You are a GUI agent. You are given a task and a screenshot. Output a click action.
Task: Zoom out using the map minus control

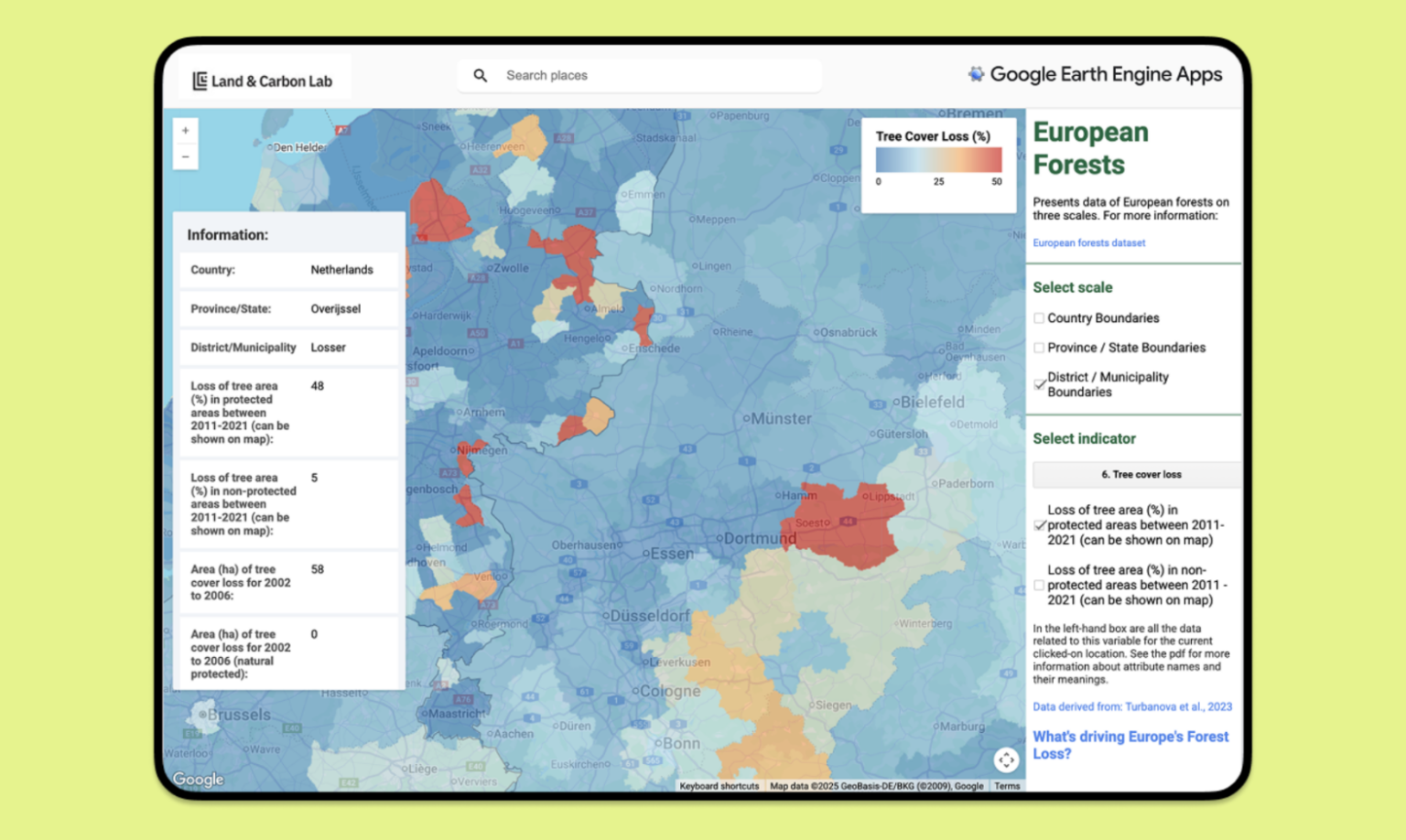(x=186, y=156)
